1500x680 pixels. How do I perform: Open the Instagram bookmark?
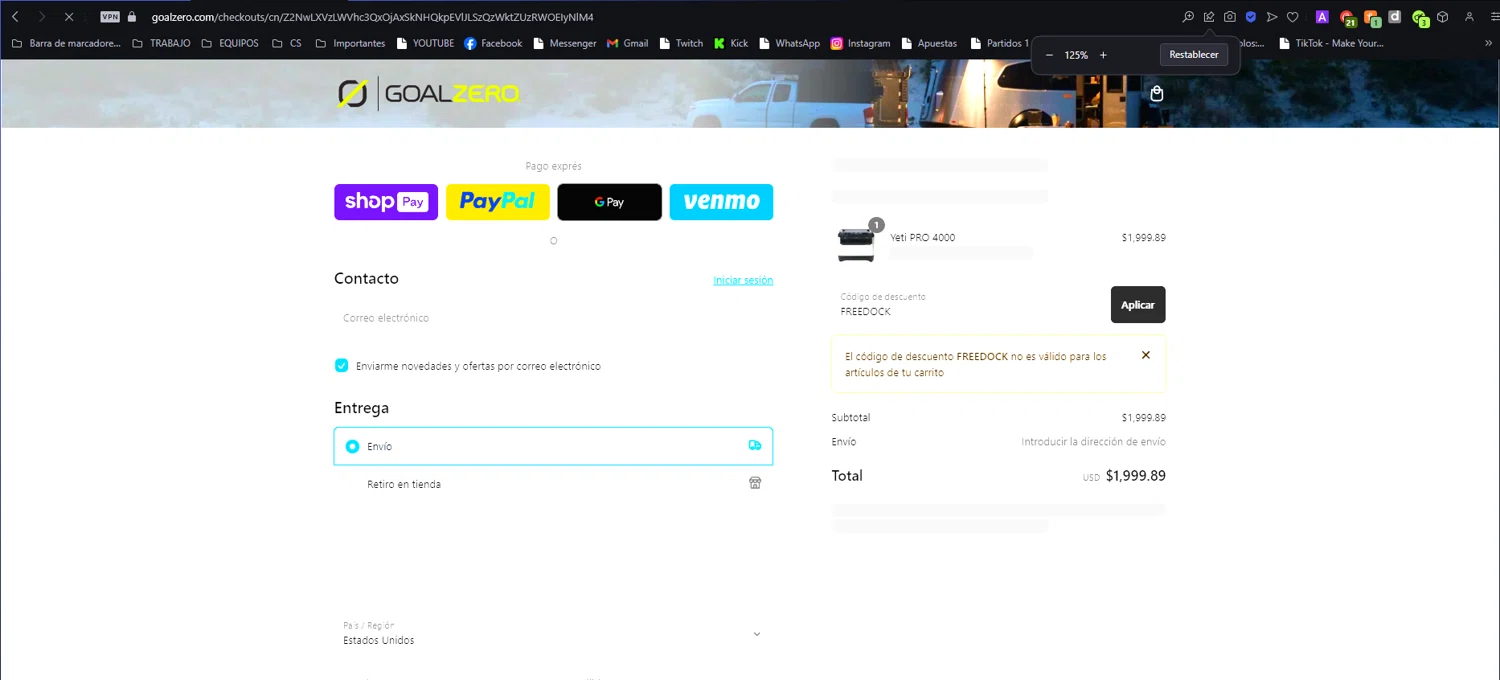point(860,43)
